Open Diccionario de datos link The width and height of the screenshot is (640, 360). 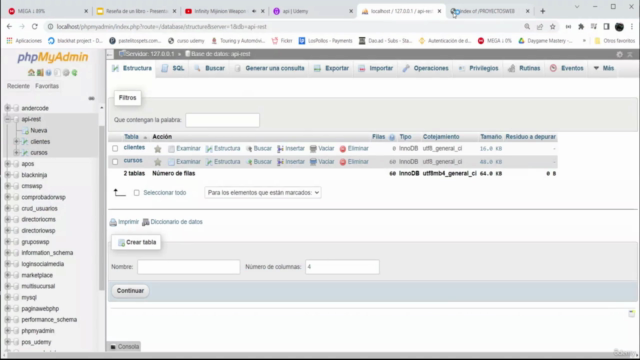172,222
